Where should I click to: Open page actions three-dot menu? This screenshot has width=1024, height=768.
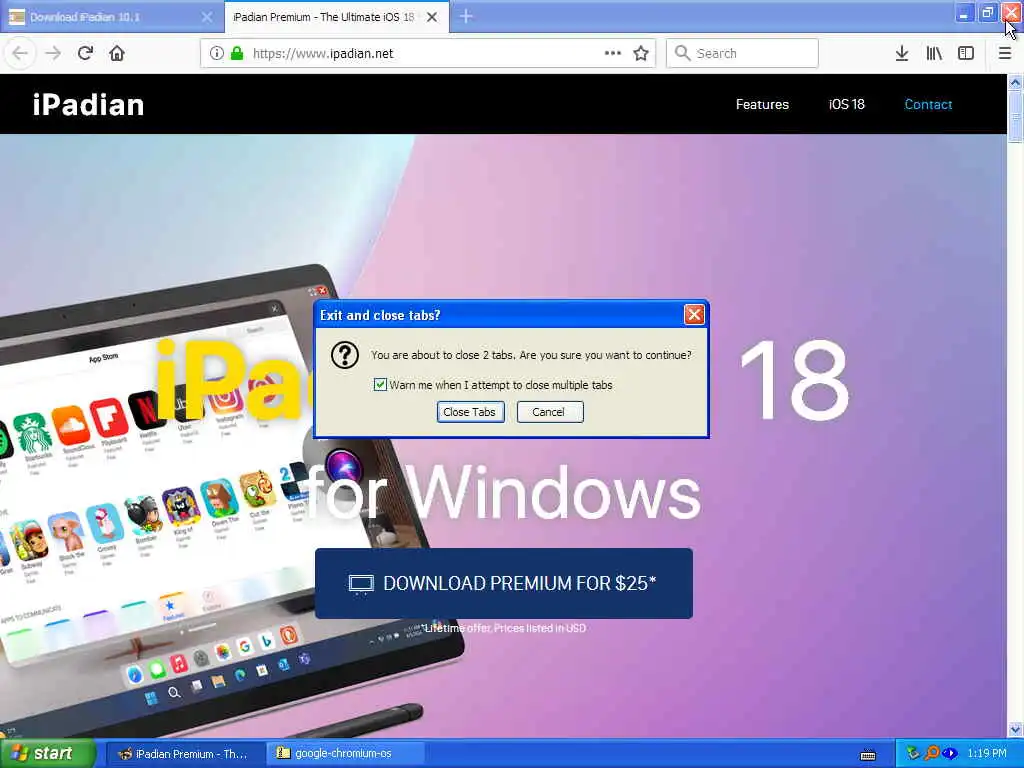tap(613, 53)
